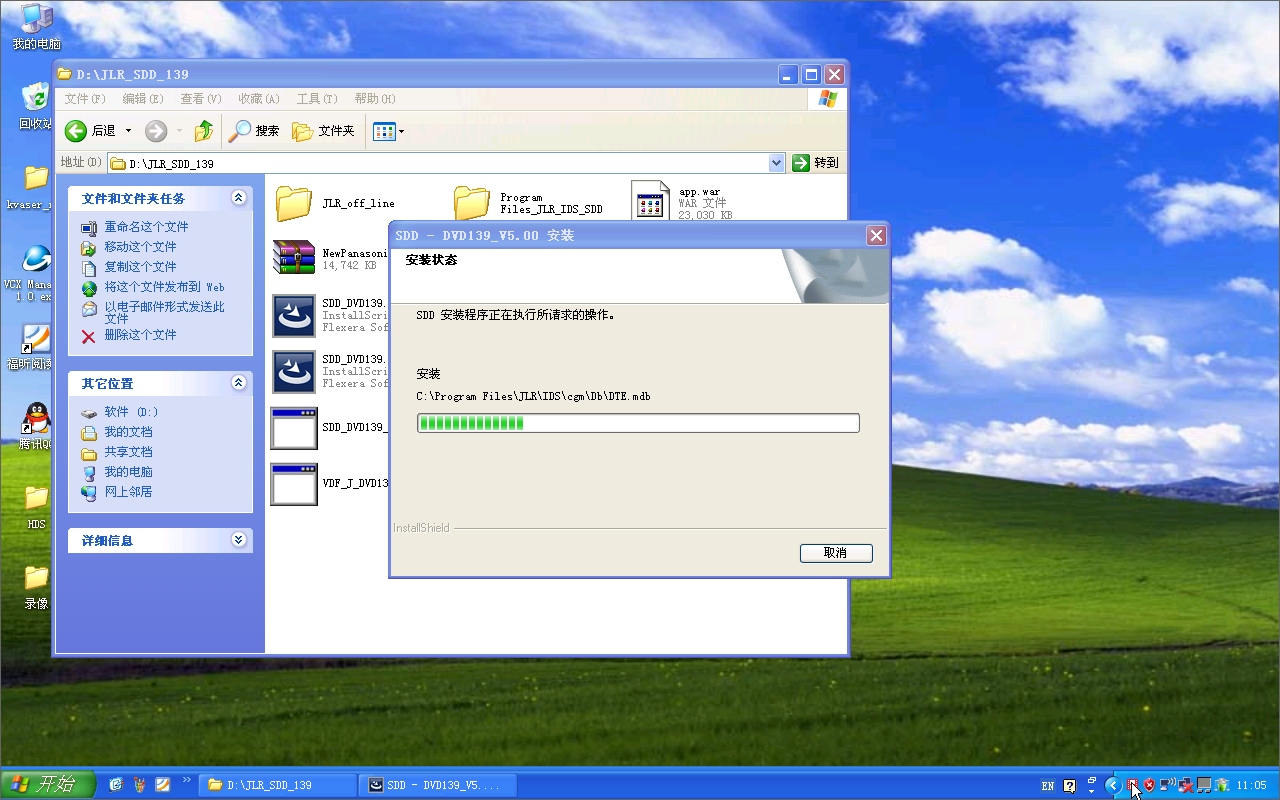Viewport: 1280px width, 800px height.
Task: Click the 11:05 taskbar clock
Action: click(1251, 785)
